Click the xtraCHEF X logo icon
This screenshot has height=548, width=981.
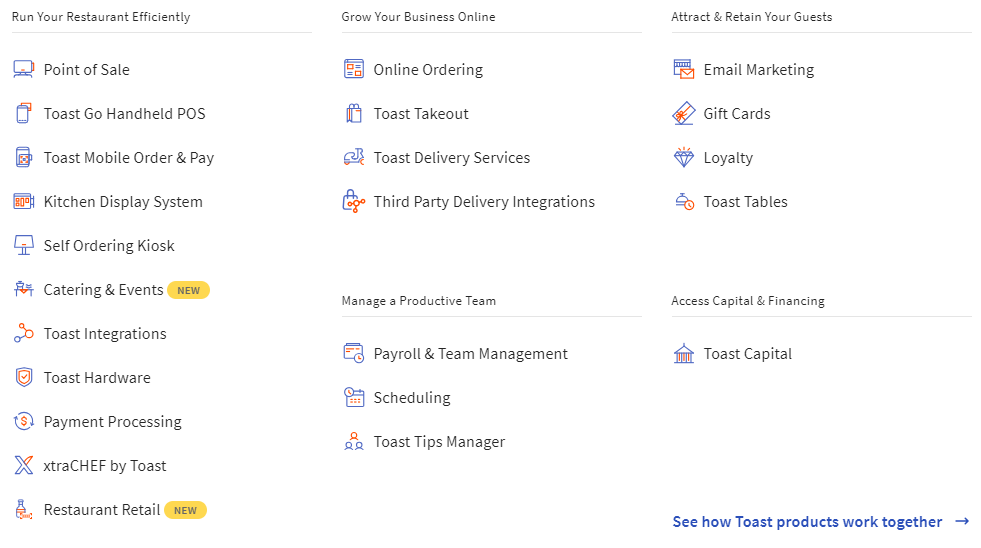[24, 465]
